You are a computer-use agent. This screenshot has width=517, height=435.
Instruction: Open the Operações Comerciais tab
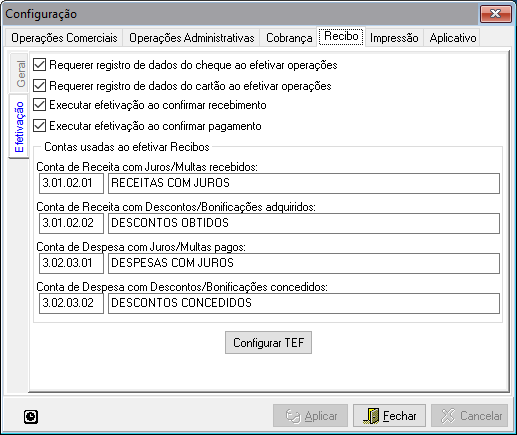pos(64,38)
